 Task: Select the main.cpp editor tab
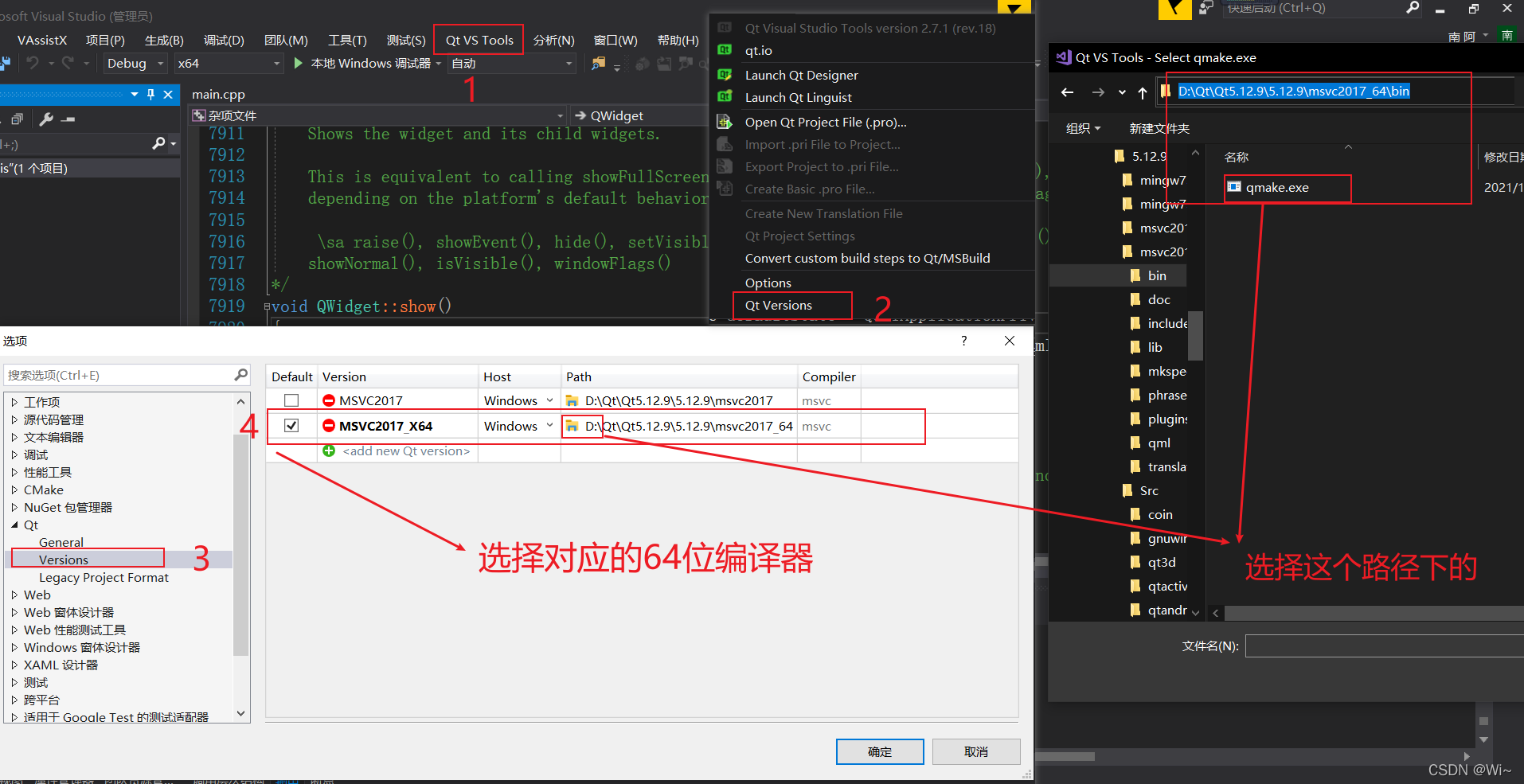(x=218, y=94)
